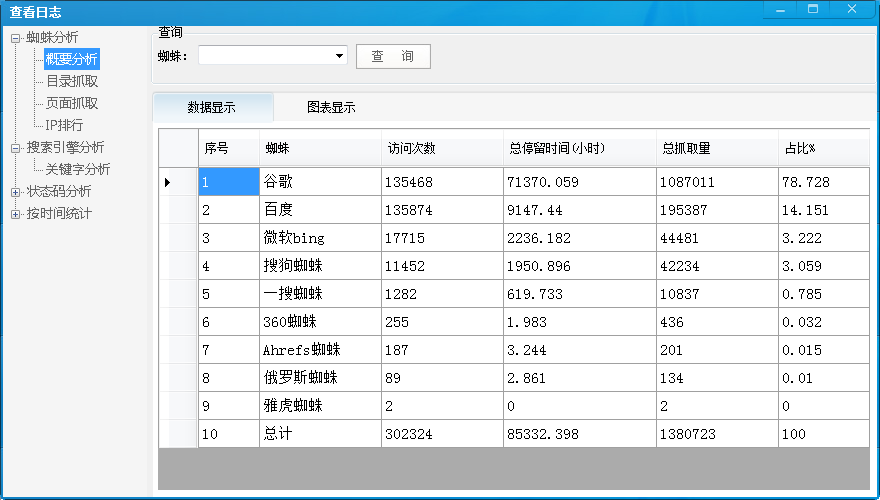Click the value 436 in 360蜘蛛 row
This screenshot has width=880, height=500.
(x=717, y=322)
